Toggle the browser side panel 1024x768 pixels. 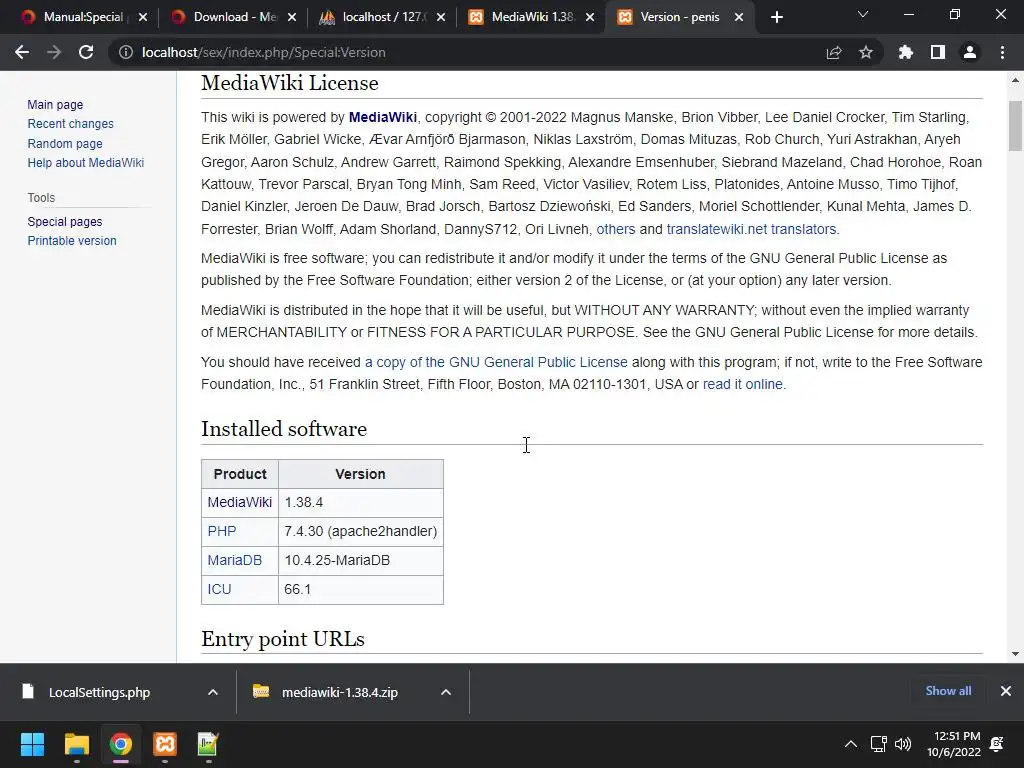tap(938, 52)
